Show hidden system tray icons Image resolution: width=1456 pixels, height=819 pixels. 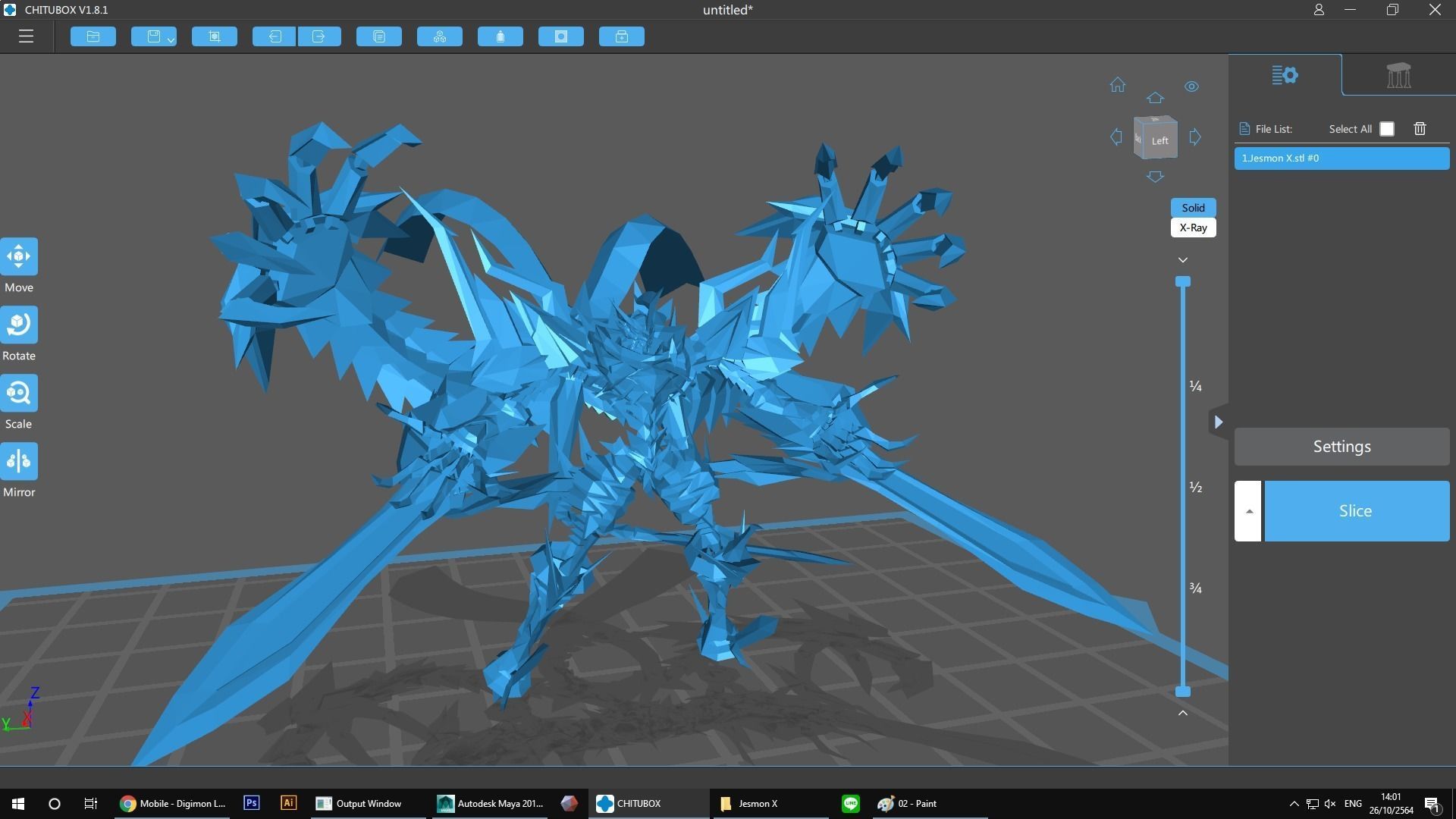[1294, 804]
